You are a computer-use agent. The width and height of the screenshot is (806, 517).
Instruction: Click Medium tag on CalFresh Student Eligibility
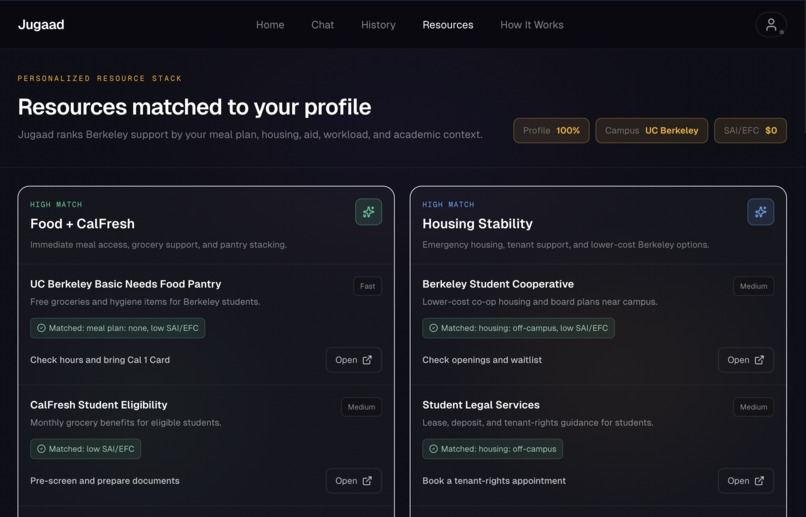[x=361, y=407]
